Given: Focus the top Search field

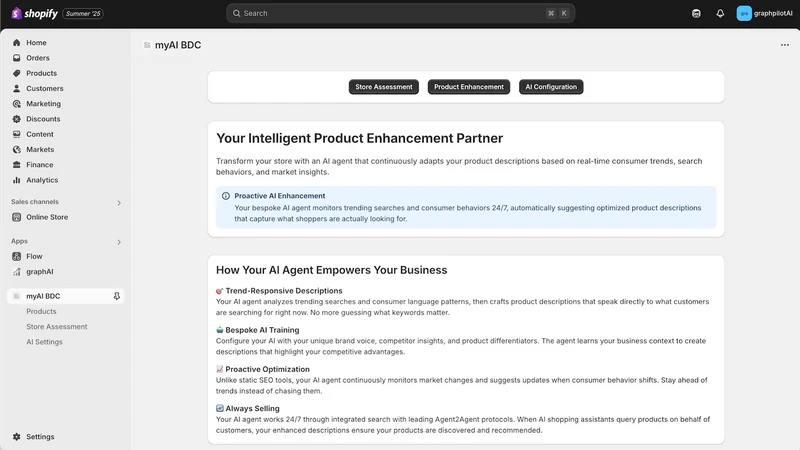Looking at the screenshot, I should (401, 13).
